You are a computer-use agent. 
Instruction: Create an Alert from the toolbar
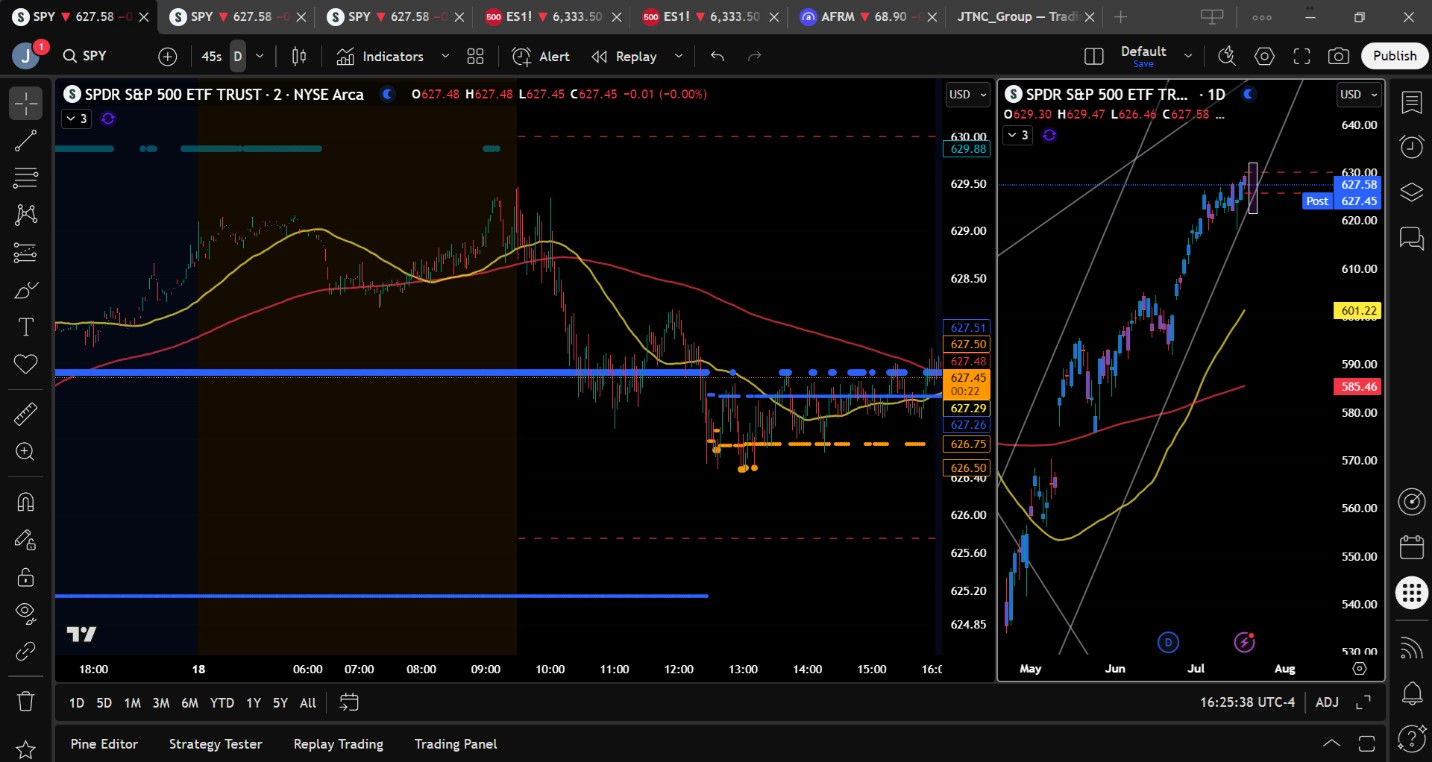coord(541,56)
